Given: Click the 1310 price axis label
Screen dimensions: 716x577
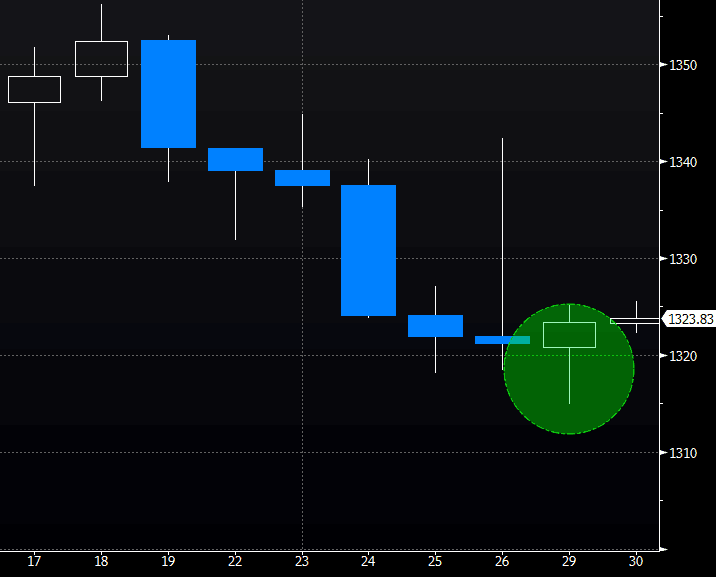Looking at the screenshot, I should click(x=684, y=453).
